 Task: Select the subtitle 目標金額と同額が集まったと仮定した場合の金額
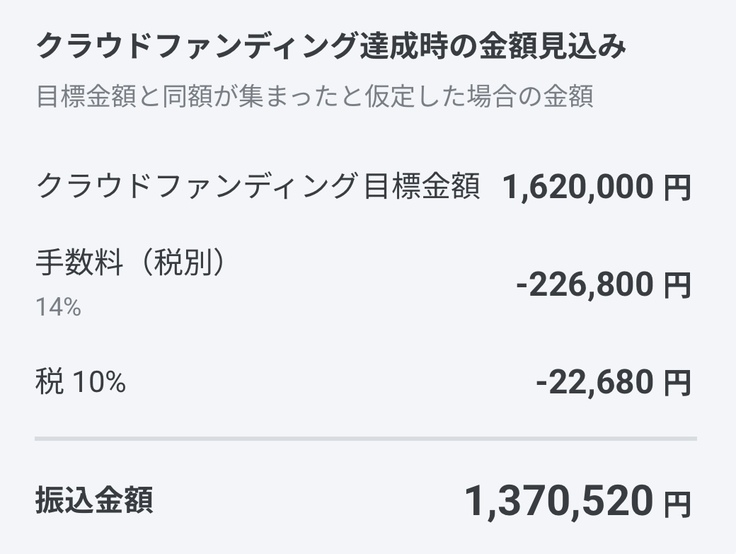coord(314,98)
